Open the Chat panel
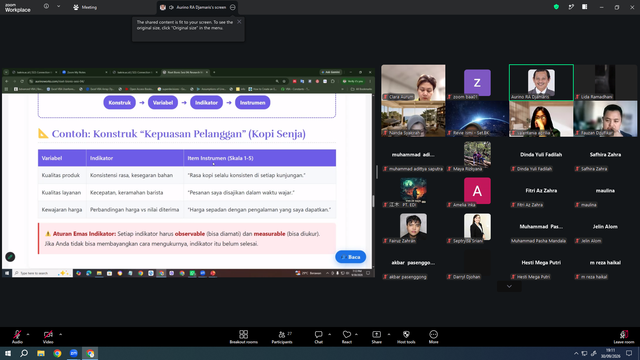 318,337
